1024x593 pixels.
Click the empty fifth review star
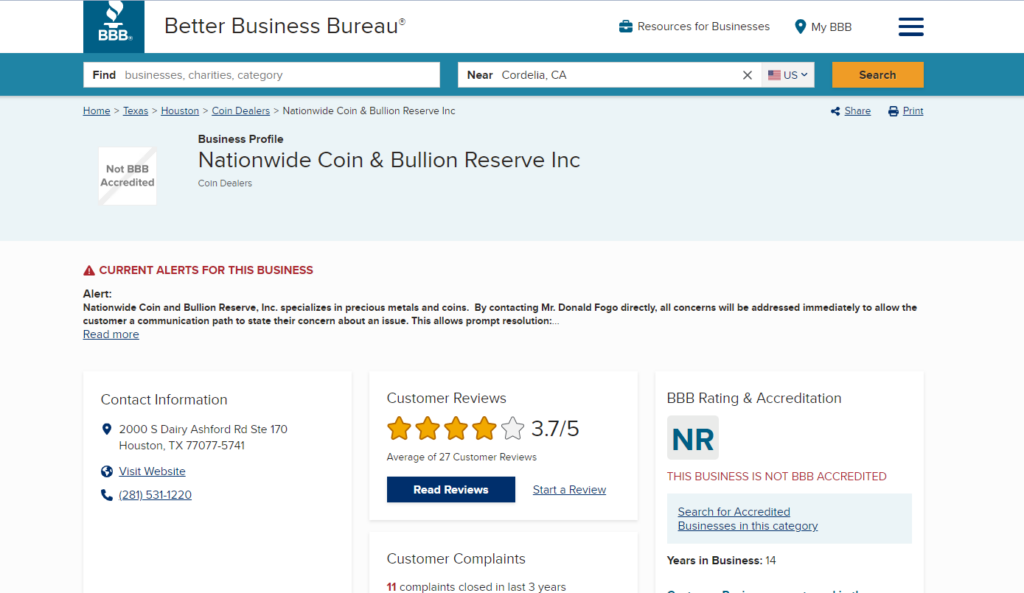(x=513, y=428)
